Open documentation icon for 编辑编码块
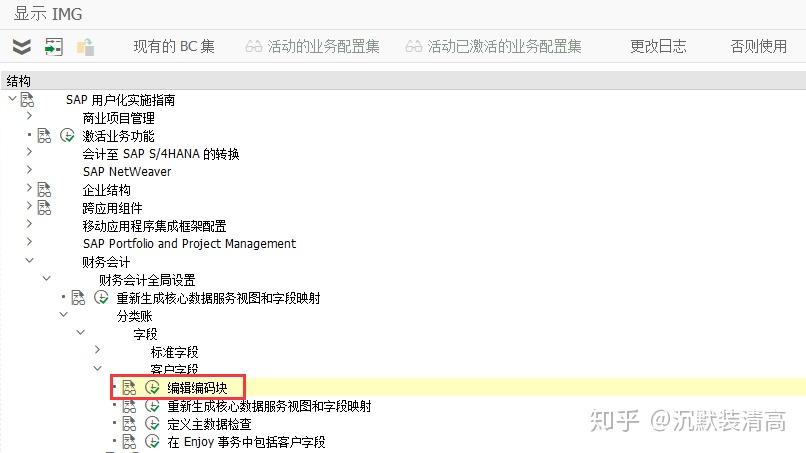 [129, 388]
